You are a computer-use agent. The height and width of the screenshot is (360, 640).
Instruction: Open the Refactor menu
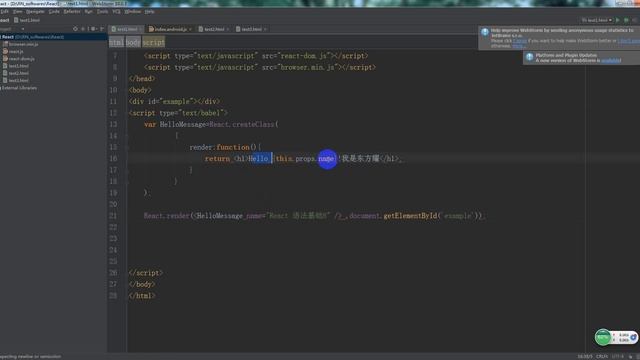tap(72, 12)
